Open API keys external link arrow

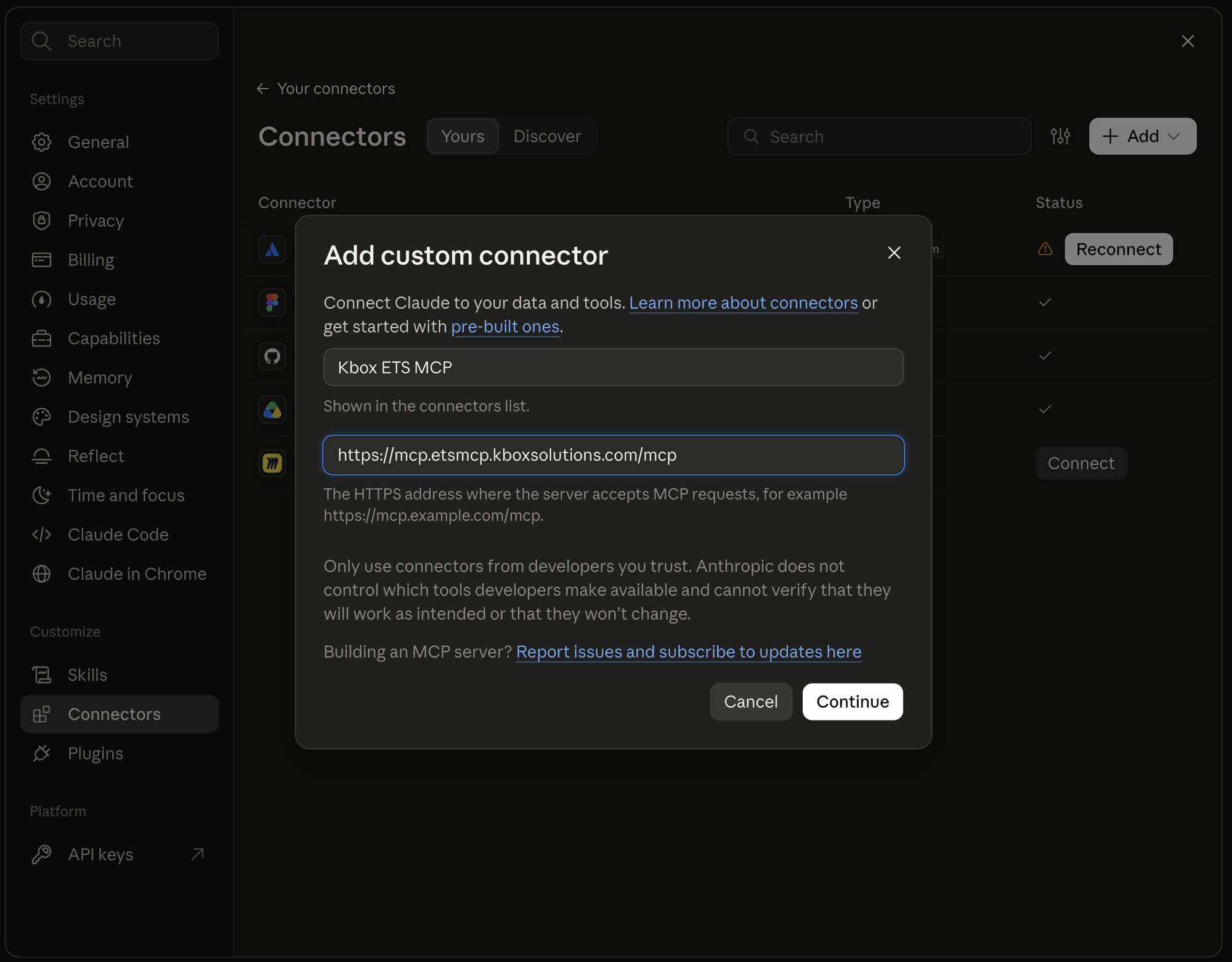pos(197,854)
